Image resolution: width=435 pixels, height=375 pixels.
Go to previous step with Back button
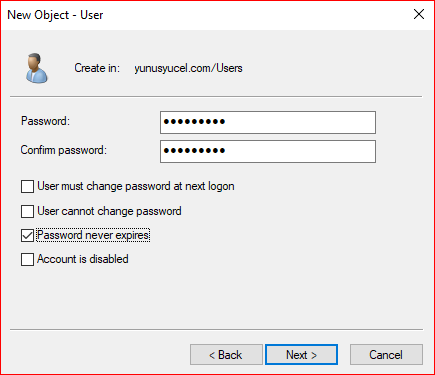point(226,354)
